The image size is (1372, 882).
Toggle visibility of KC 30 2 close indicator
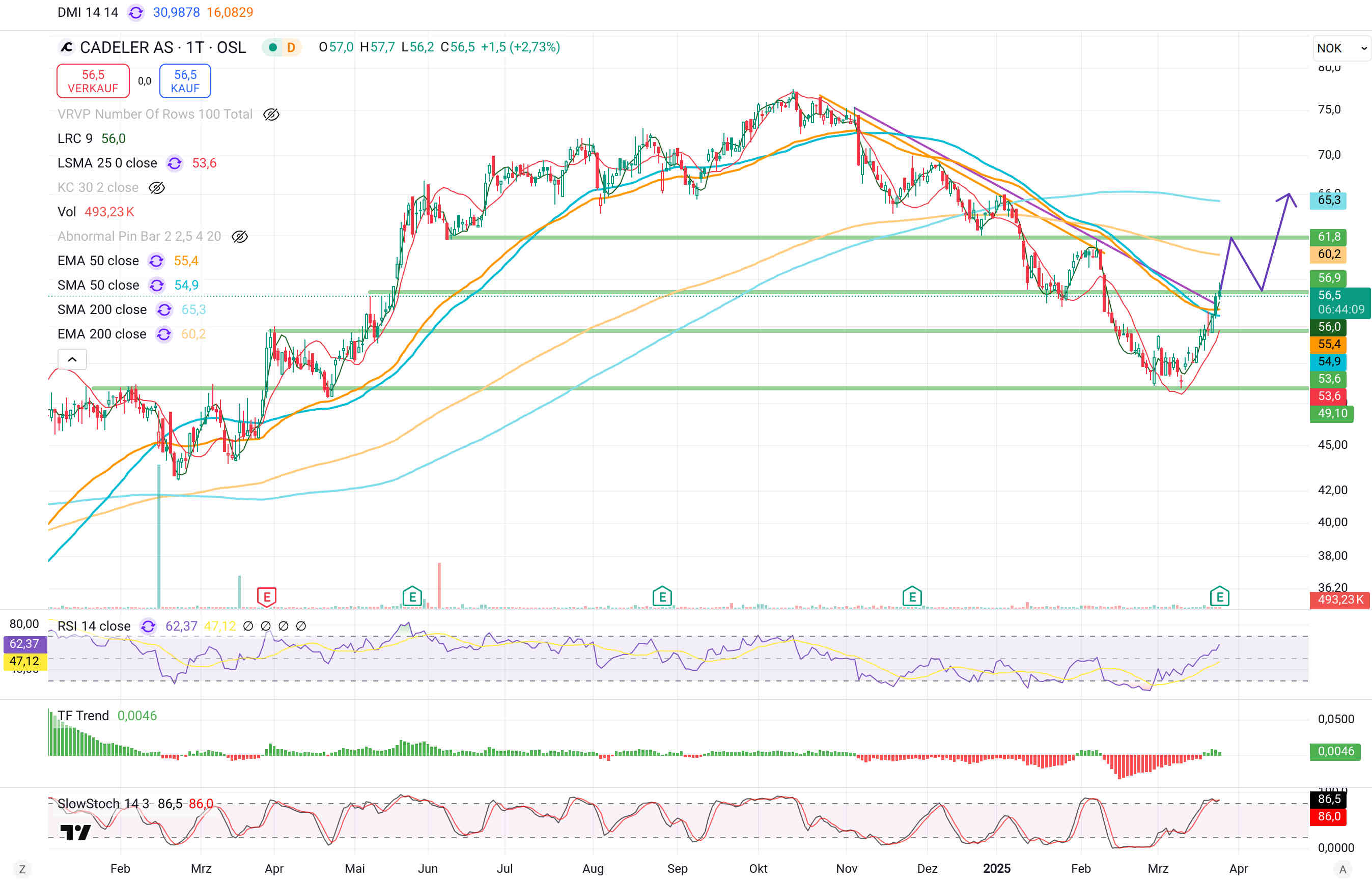click(x=156, y=188)
